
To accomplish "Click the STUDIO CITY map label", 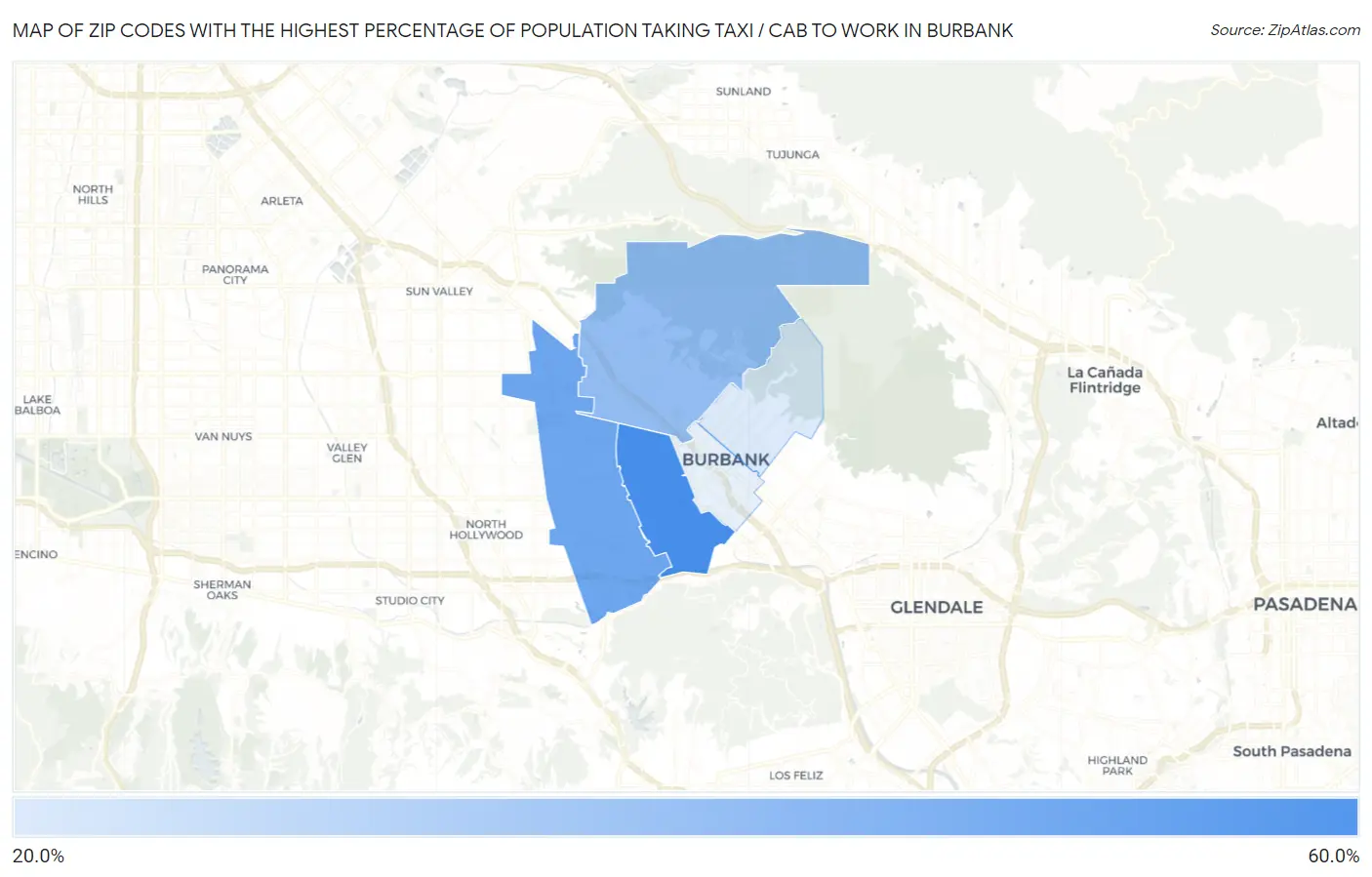I will point(410,601).
